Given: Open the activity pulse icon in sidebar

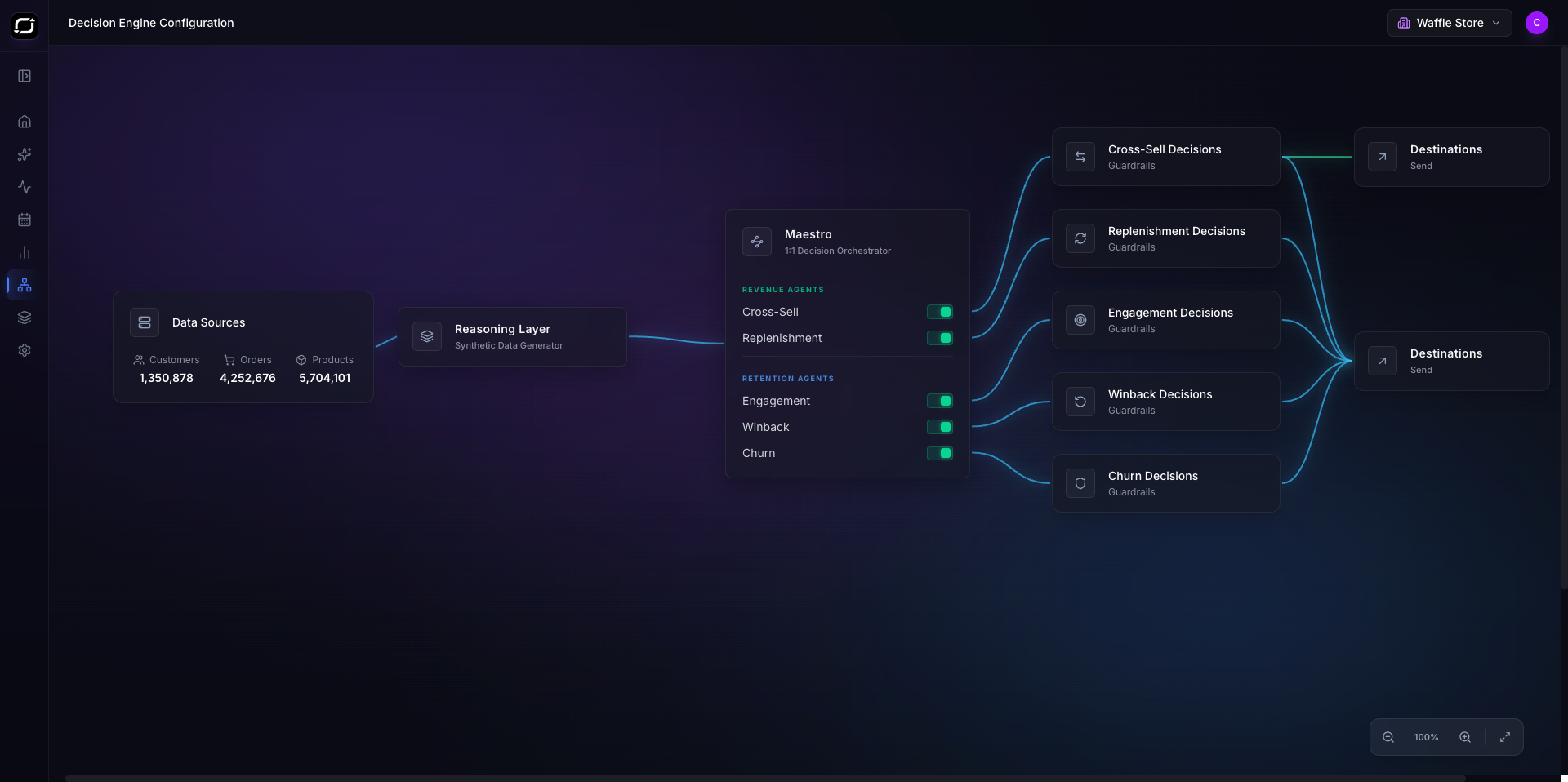Looking at the screenshot, I should pos(24,187).
